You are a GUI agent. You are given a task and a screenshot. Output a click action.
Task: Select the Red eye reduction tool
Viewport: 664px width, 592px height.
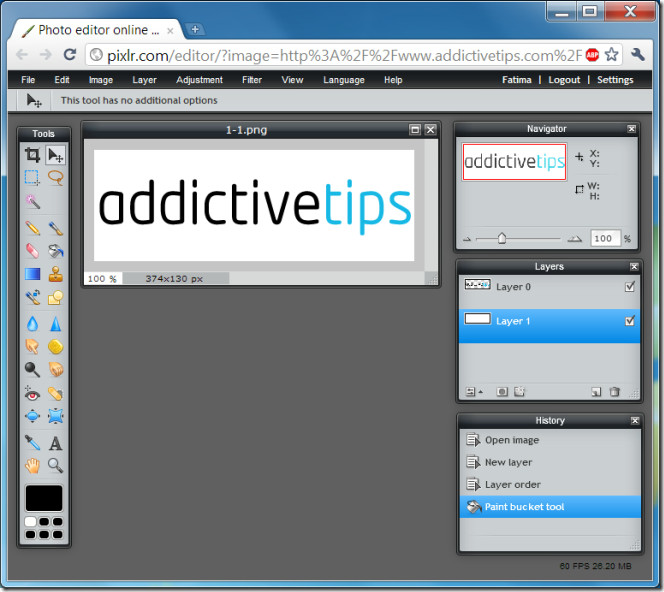(32, 394)
